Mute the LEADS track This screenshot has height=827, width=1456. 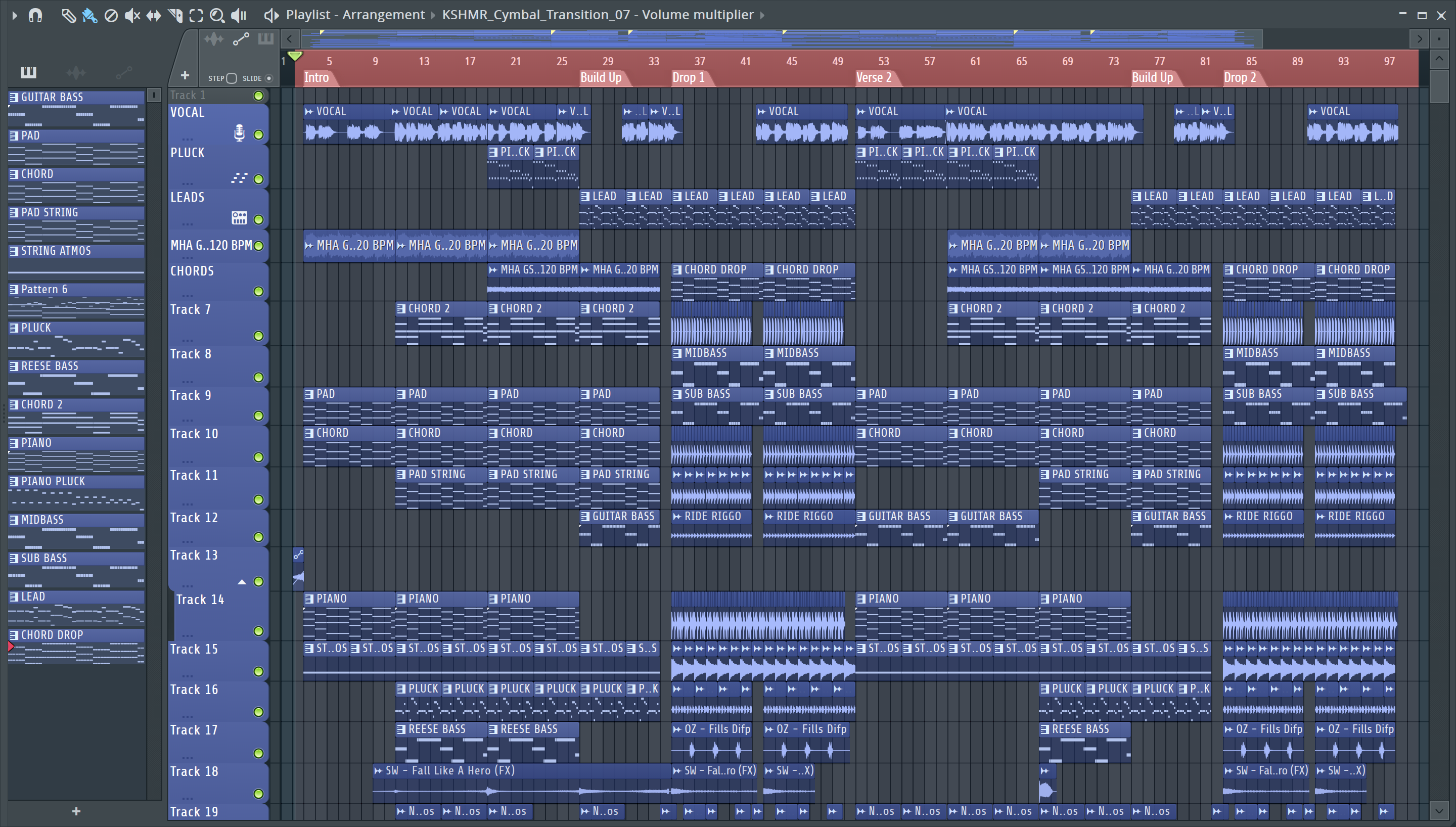tap(258, 219)
